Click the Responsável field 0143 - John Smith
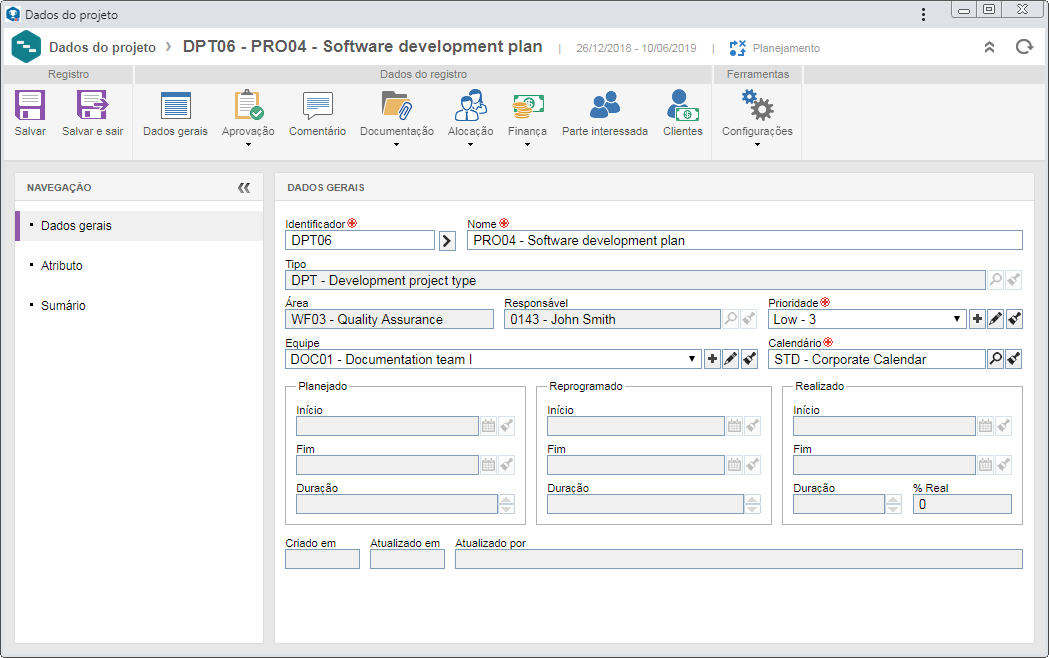The width and height of the screenshot is (1049, 658). (x=612, y=320)
